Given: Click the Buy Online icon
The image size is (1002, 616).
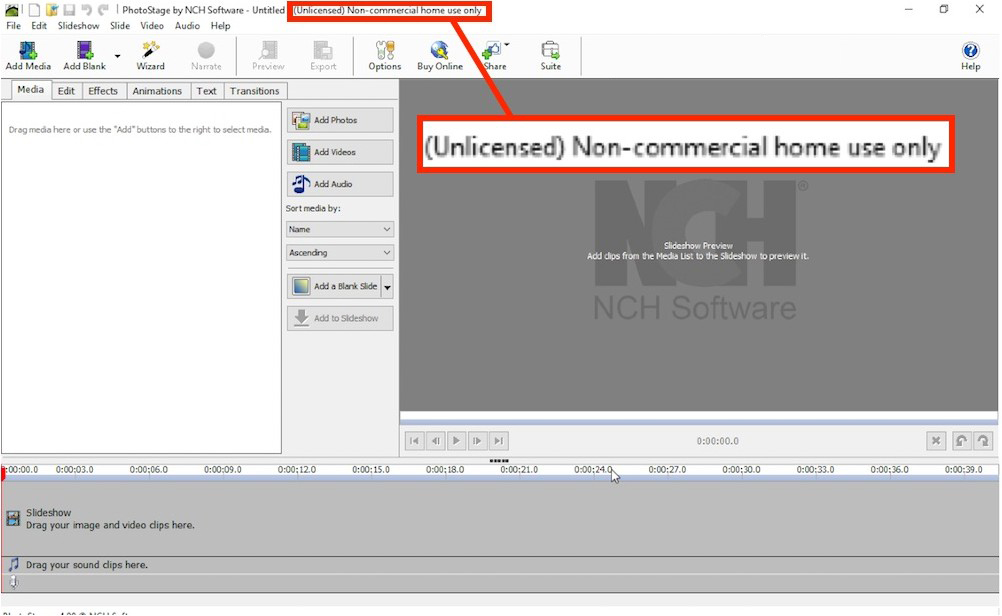Looking at the screenshot, I should pyautogui.click(x=440, y=56).
